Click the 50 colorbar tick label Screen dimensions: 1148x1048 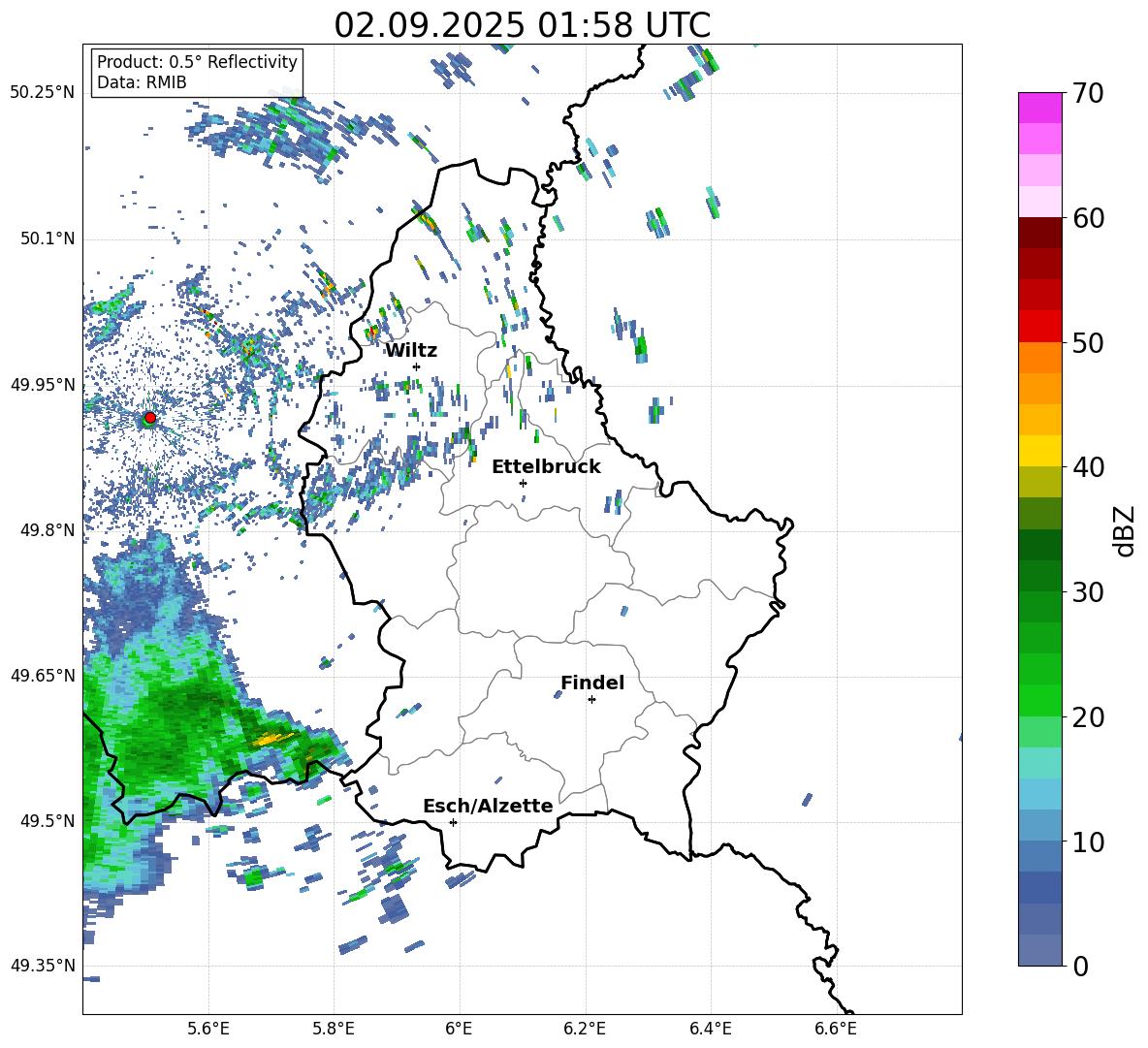1088,343
